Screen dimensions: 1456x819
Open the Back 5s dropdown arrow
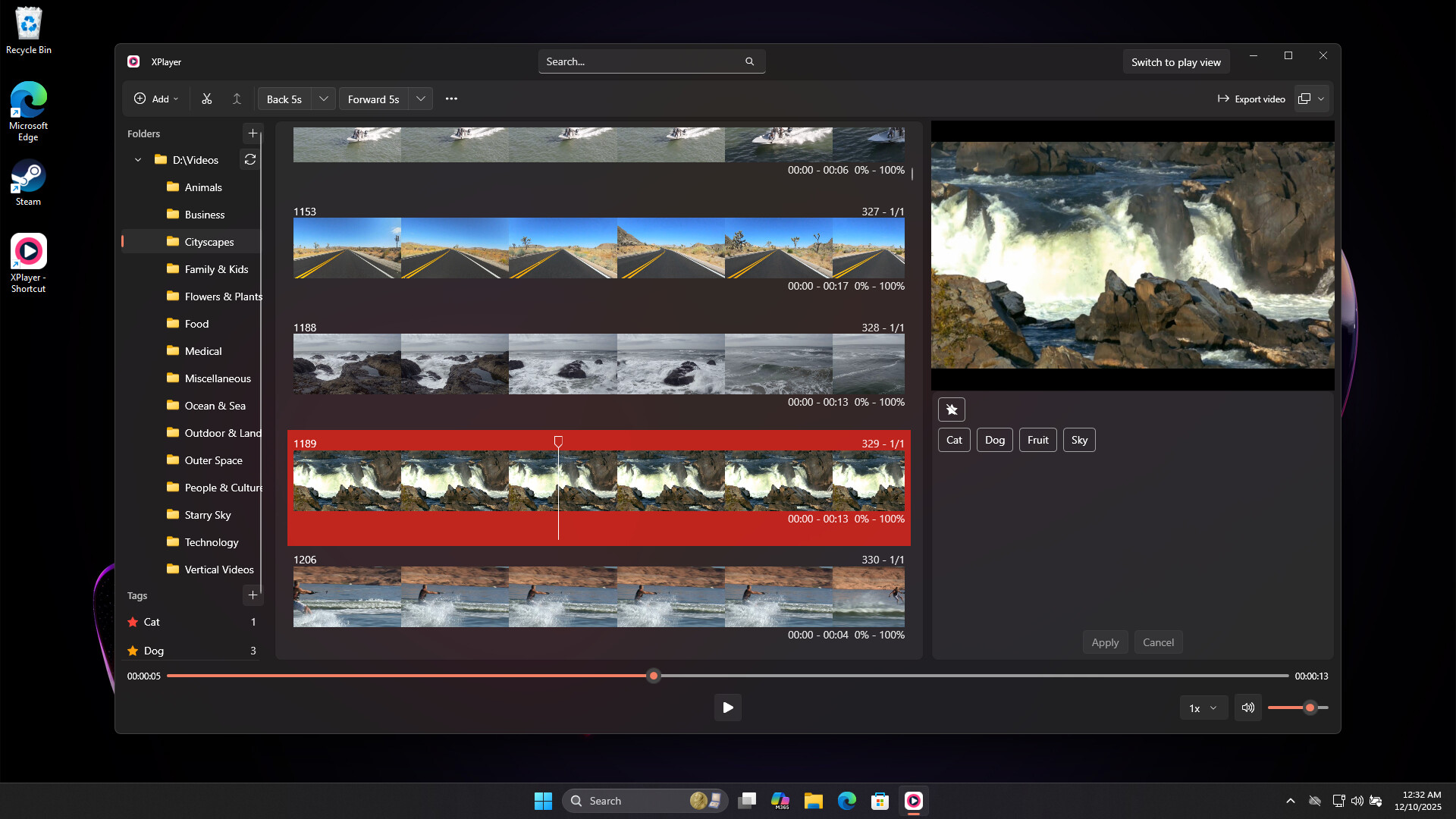coord(323,99)
